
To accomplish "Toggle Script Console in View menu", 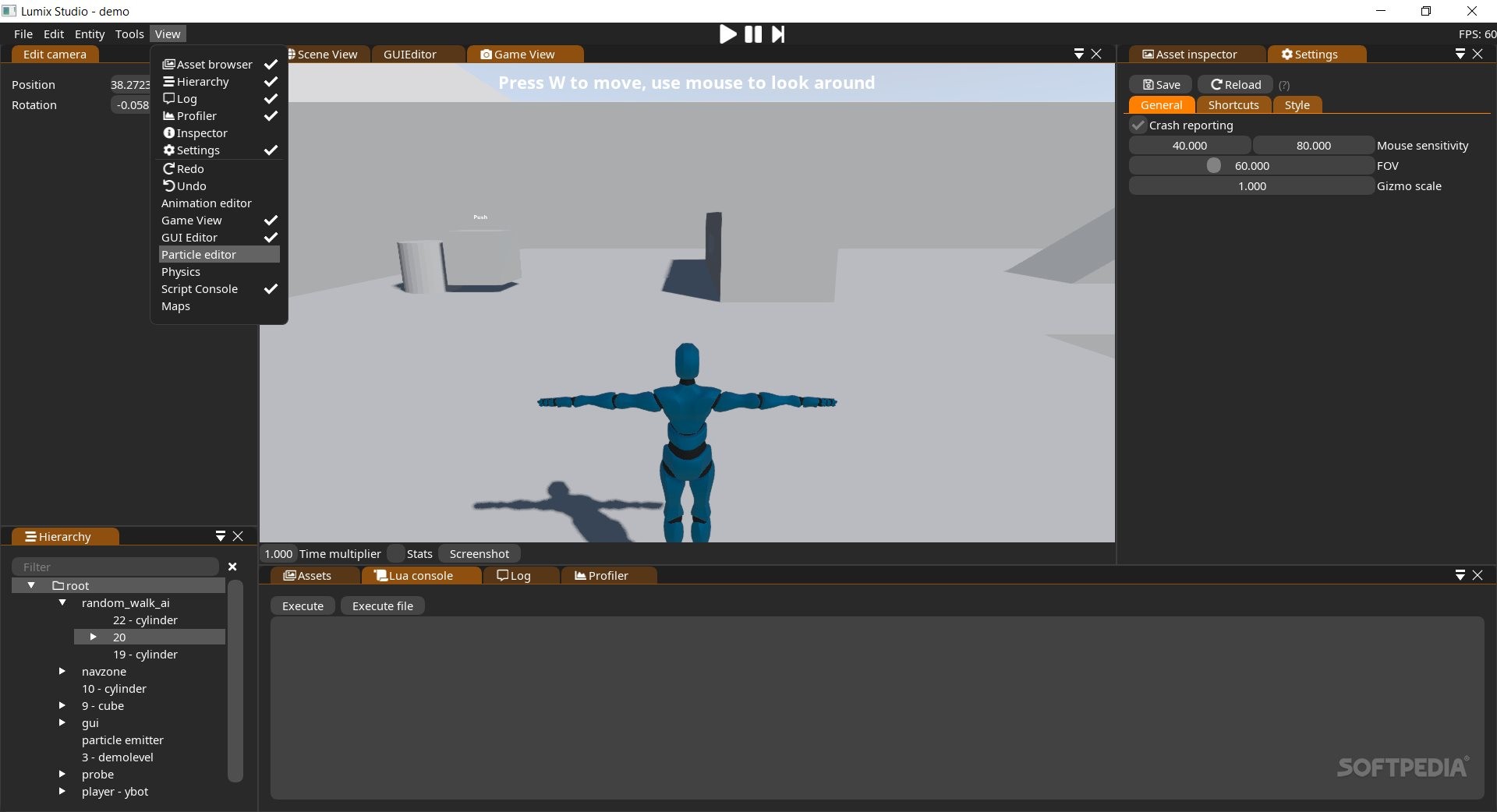I will coord(219,289).
